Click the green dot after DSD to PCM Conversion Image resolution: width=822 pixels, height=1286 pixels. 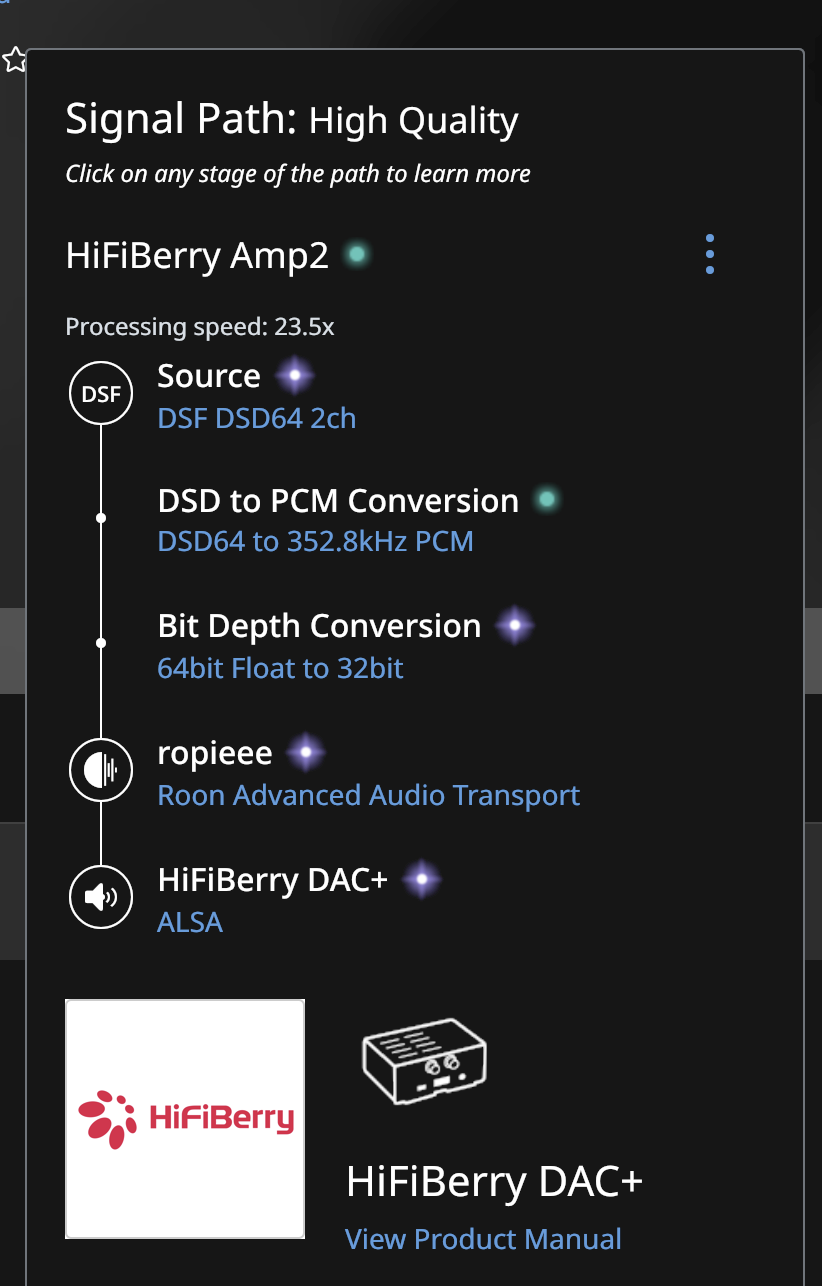546,498
